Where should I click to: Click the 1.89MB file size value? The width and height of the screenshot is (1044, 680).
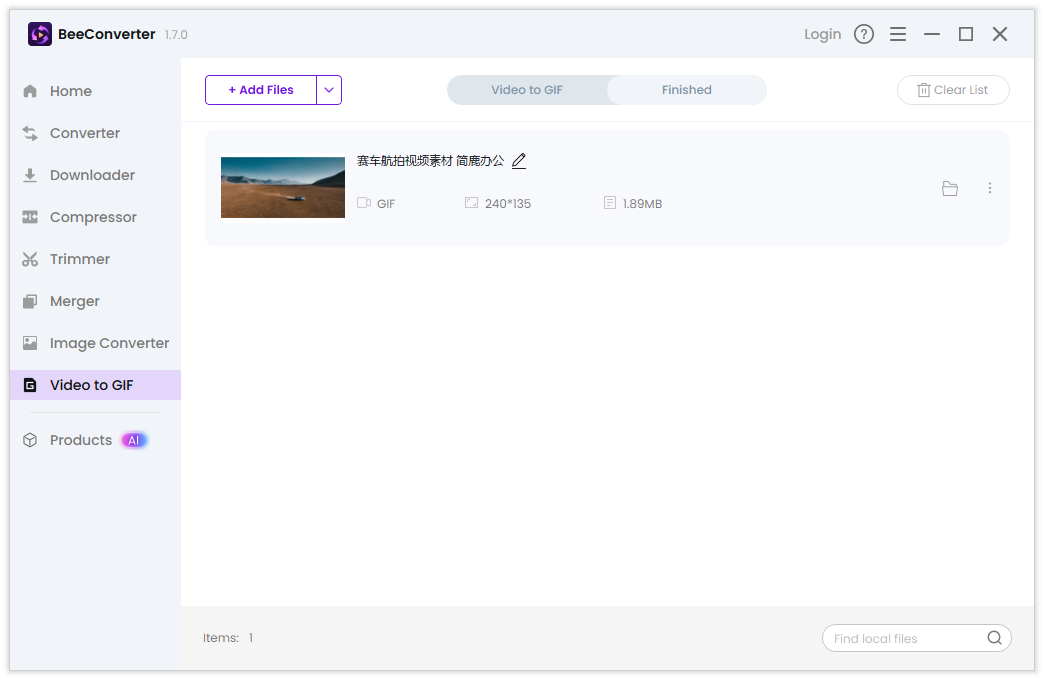642,204
